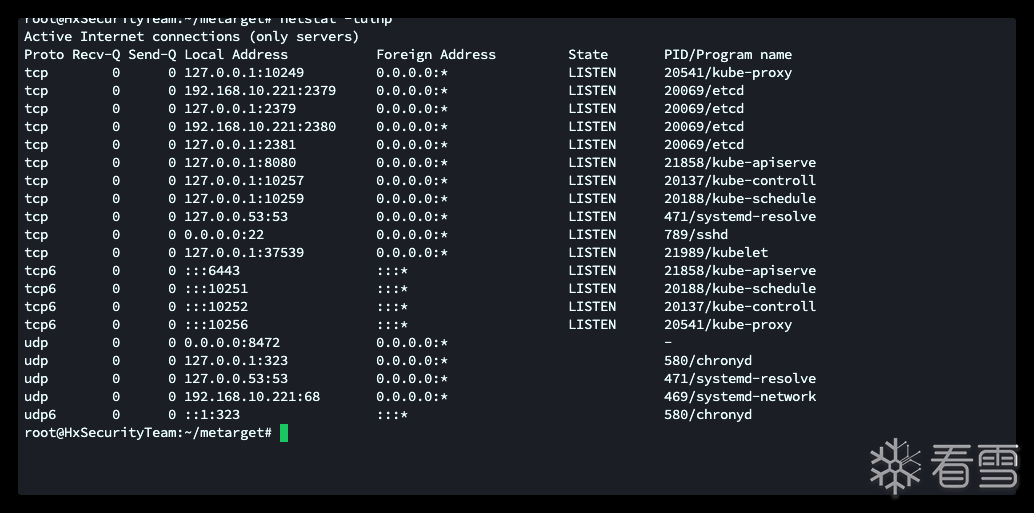Image resolution: width=1034 pixels, height=513 pixels.
Task: Click the Proto column header
Action: click(44, 54)
